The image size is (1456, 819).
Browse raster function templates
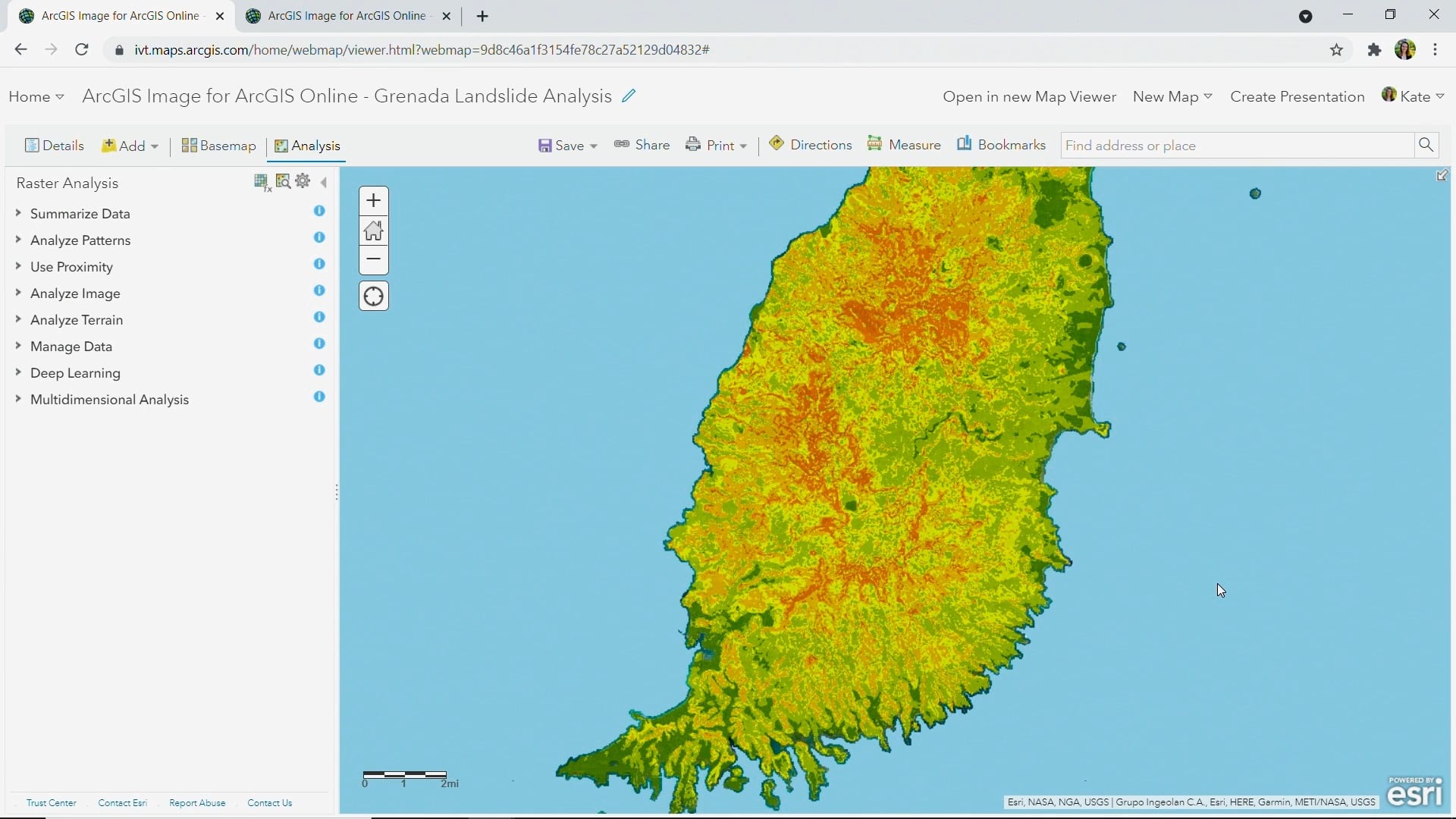click(283, 182)
